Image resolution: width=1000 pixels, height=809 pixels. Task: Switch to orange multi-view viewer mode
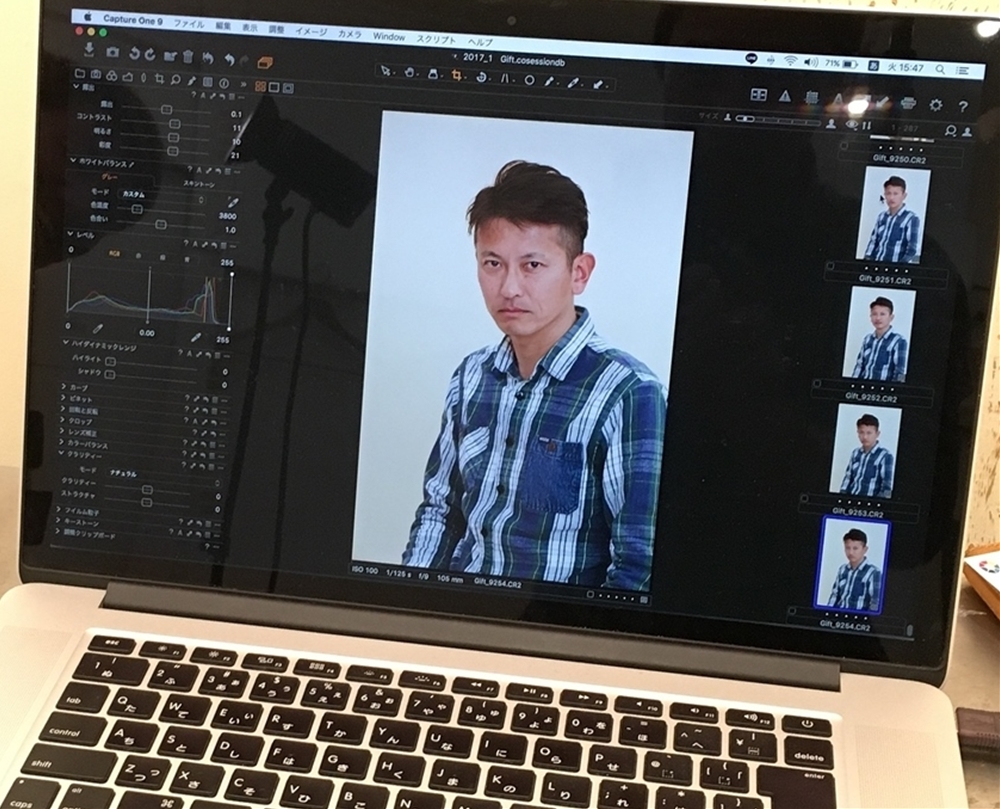click(260, 86)
